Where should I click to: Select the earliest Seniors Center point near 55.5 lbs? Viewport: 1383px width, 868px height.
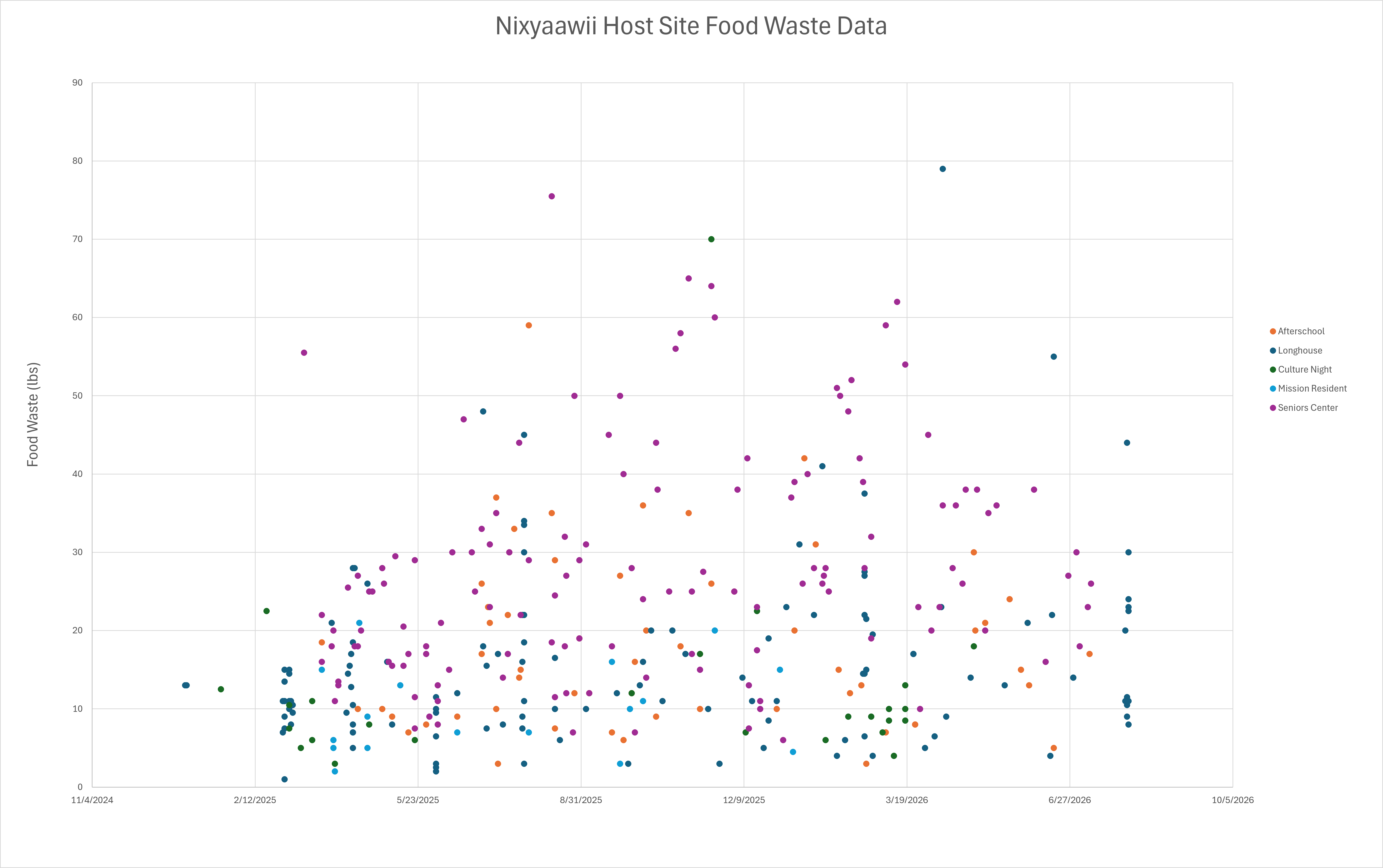click(x=304, y=353)
